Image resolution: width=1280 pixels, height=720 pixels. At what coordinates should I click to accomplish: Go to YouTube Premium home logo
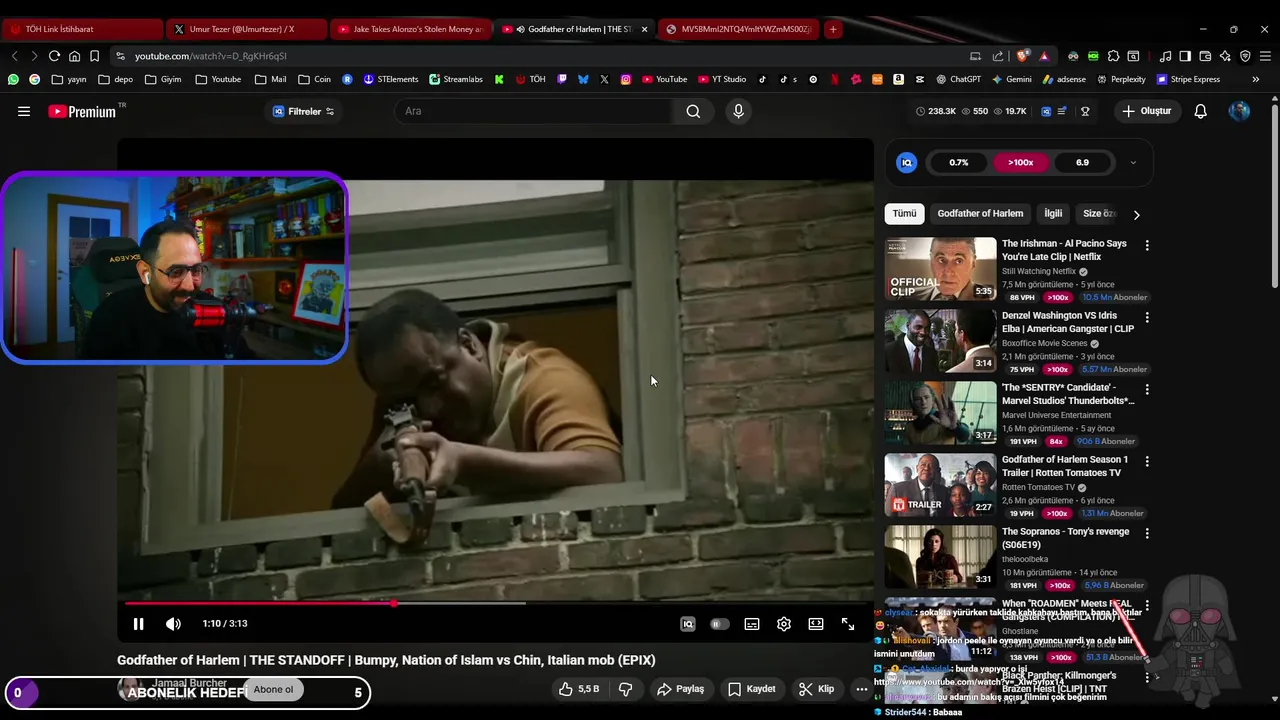pos(82,111)
